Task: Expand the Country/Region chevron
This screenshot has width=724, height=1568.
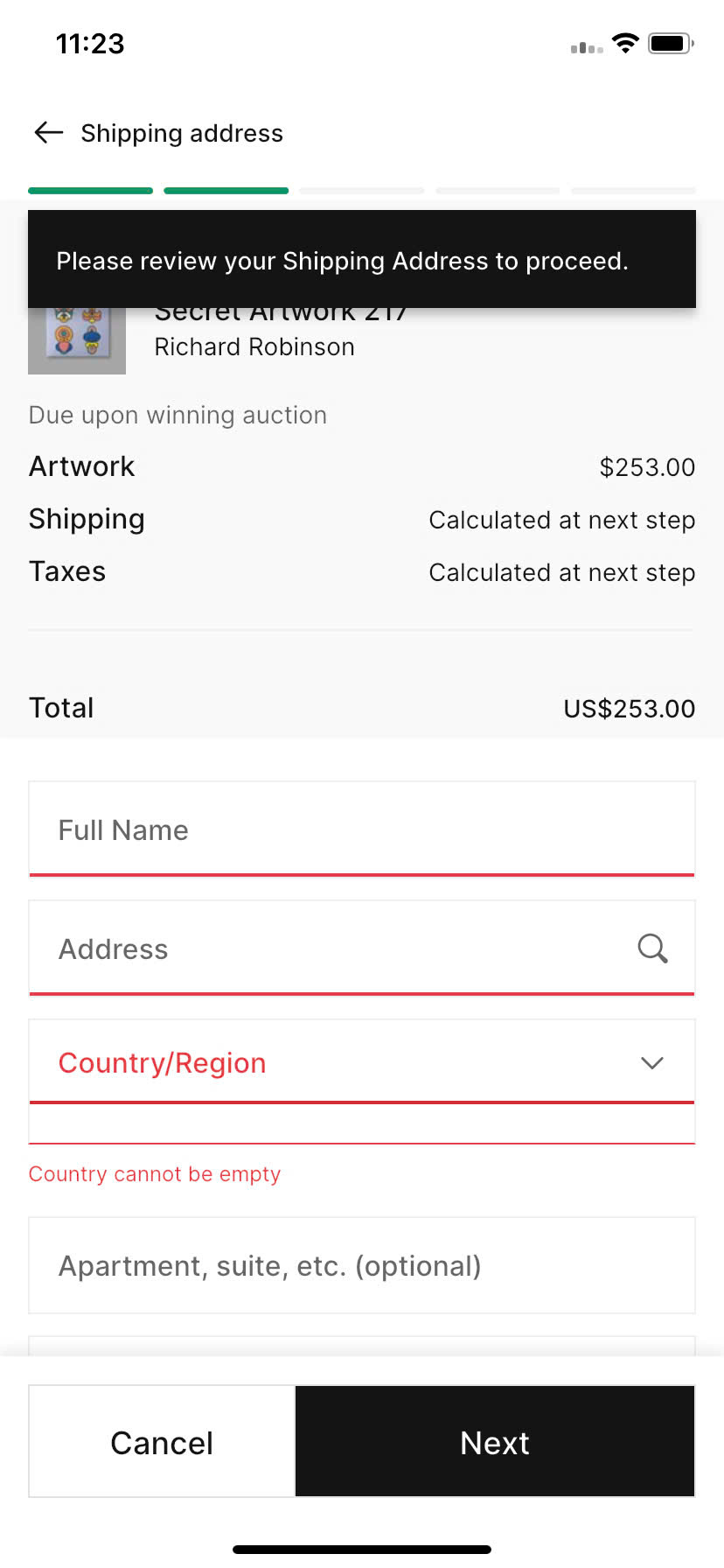Action: [652, 1063]
